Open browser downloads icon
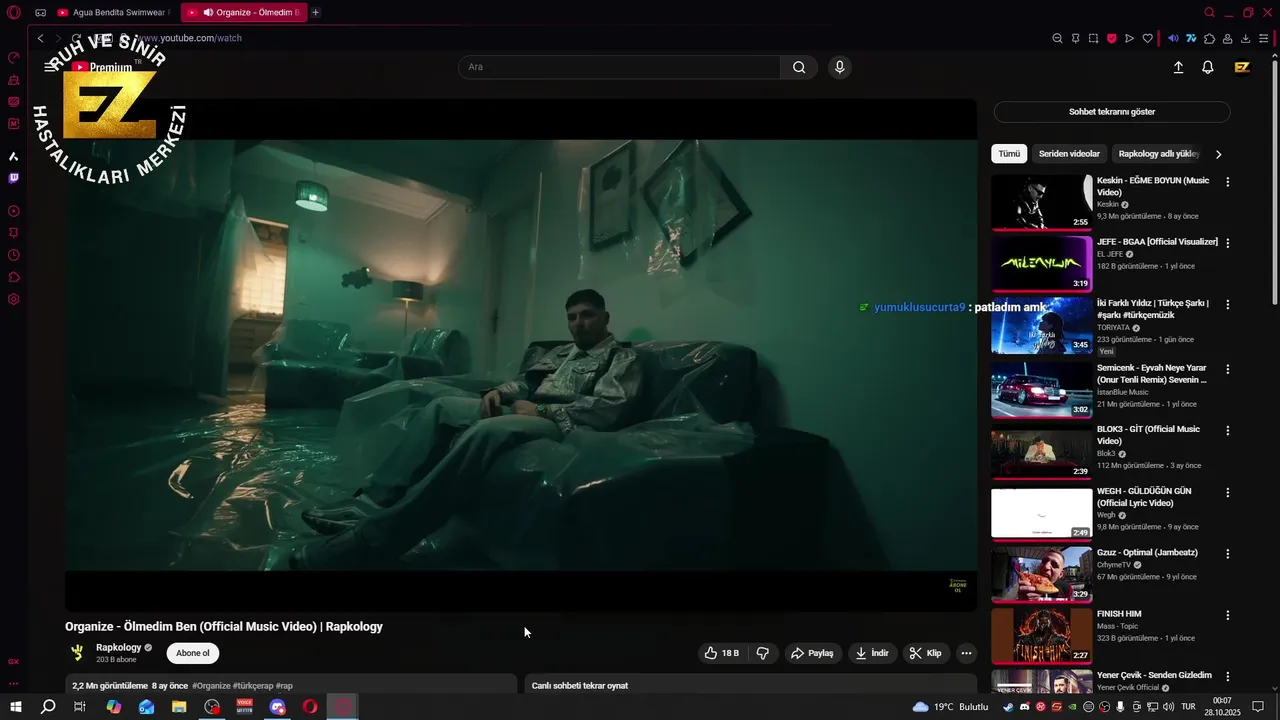Screen dimensions: 1280x720 tap(1245, 39)
